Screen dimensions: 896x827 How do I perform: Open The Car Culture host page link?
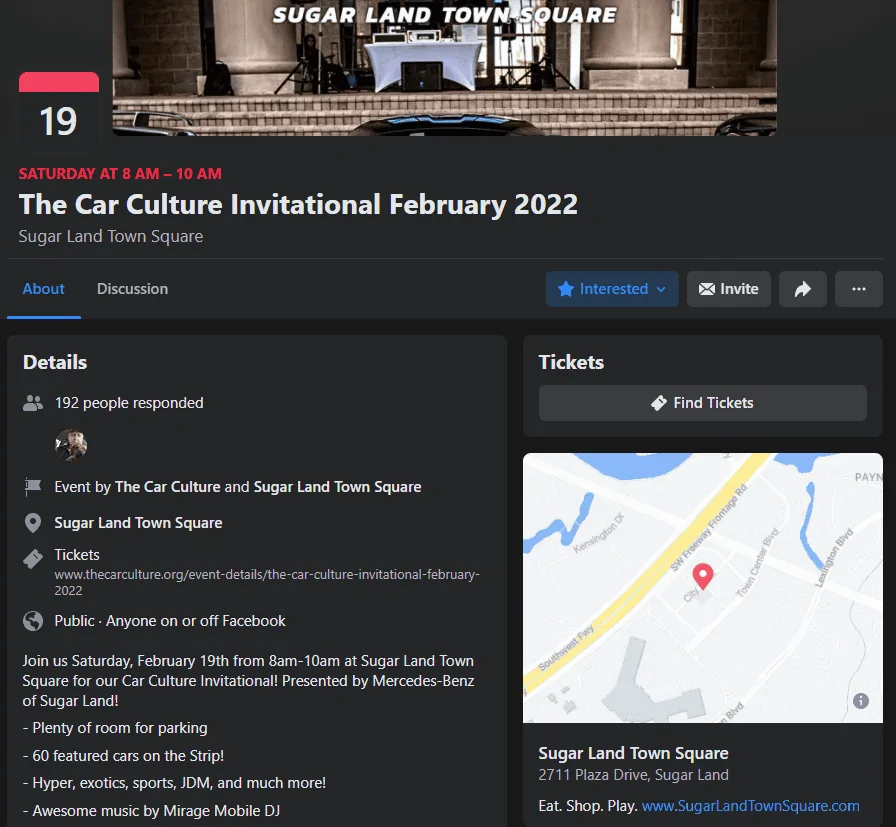coord(167,487)
